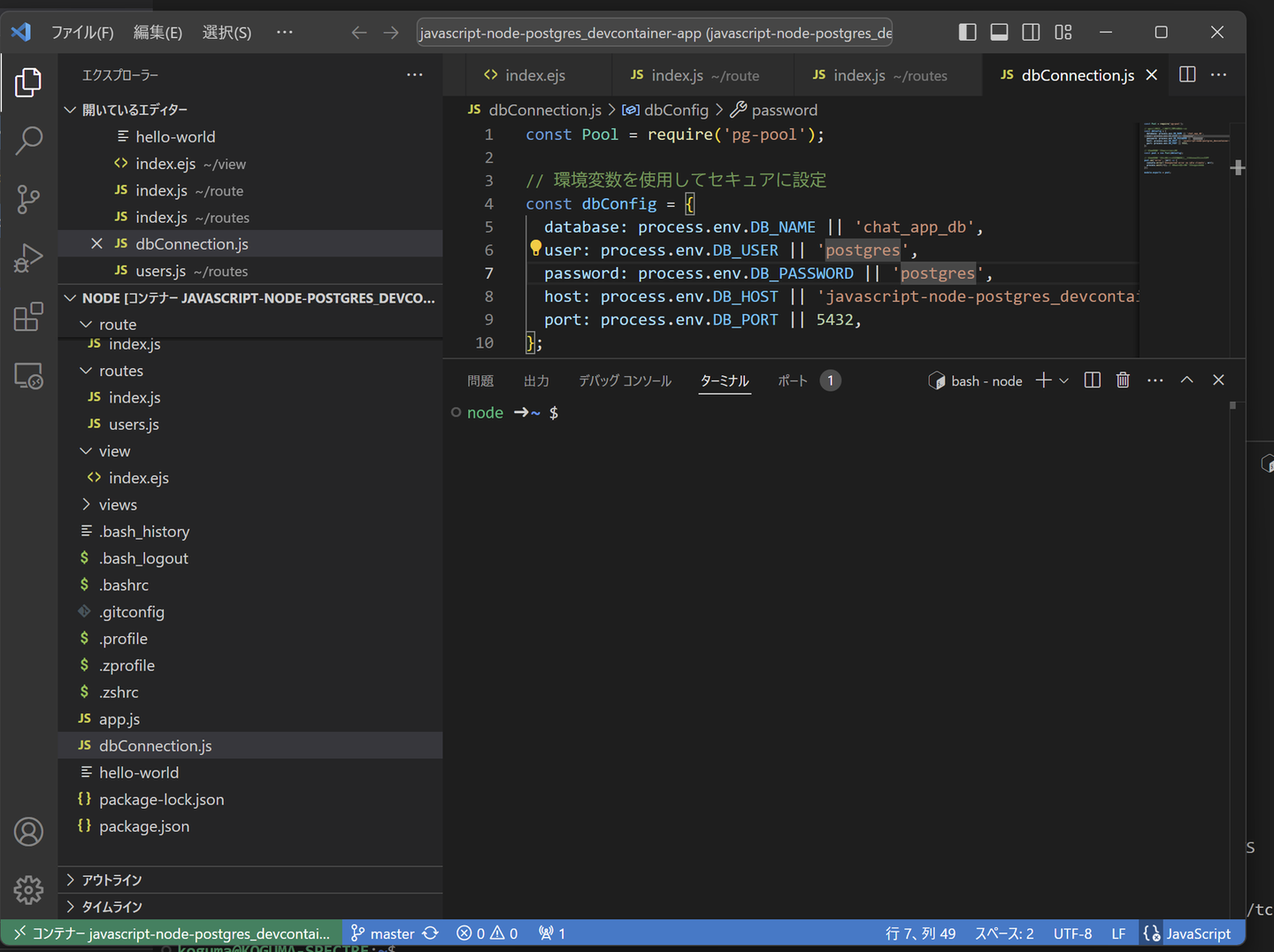This screenshot has height=952, width=1274.
Task: Switch to the デバッグ コンソール panel tab
Action: pos(625,380)
